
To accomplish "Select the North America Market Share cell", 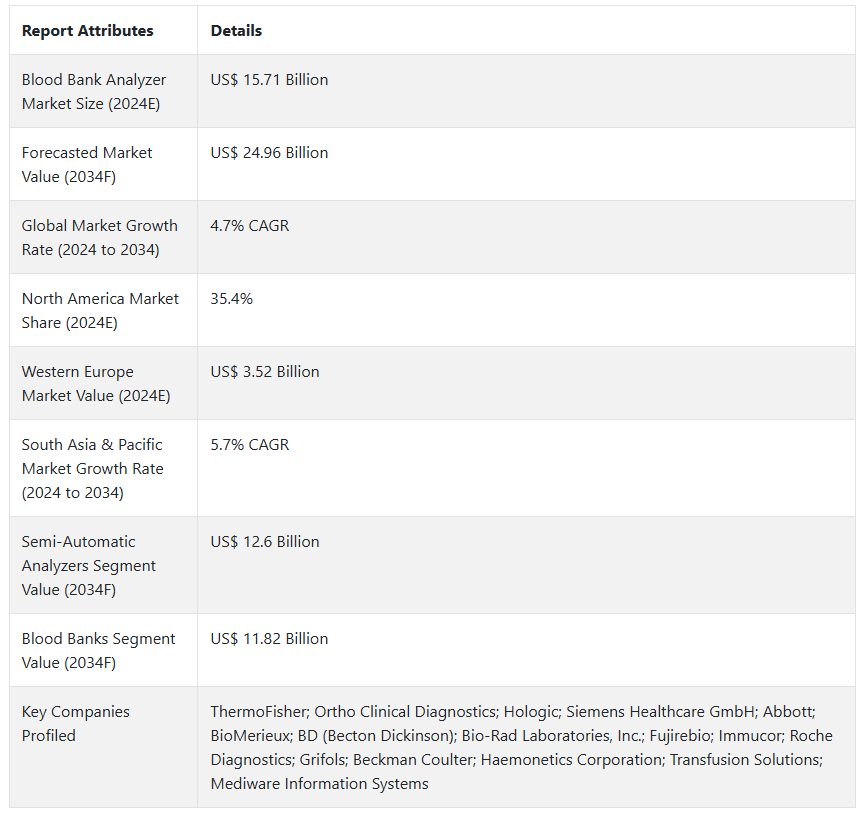I will pyautogui.click(x=100, y=310).
